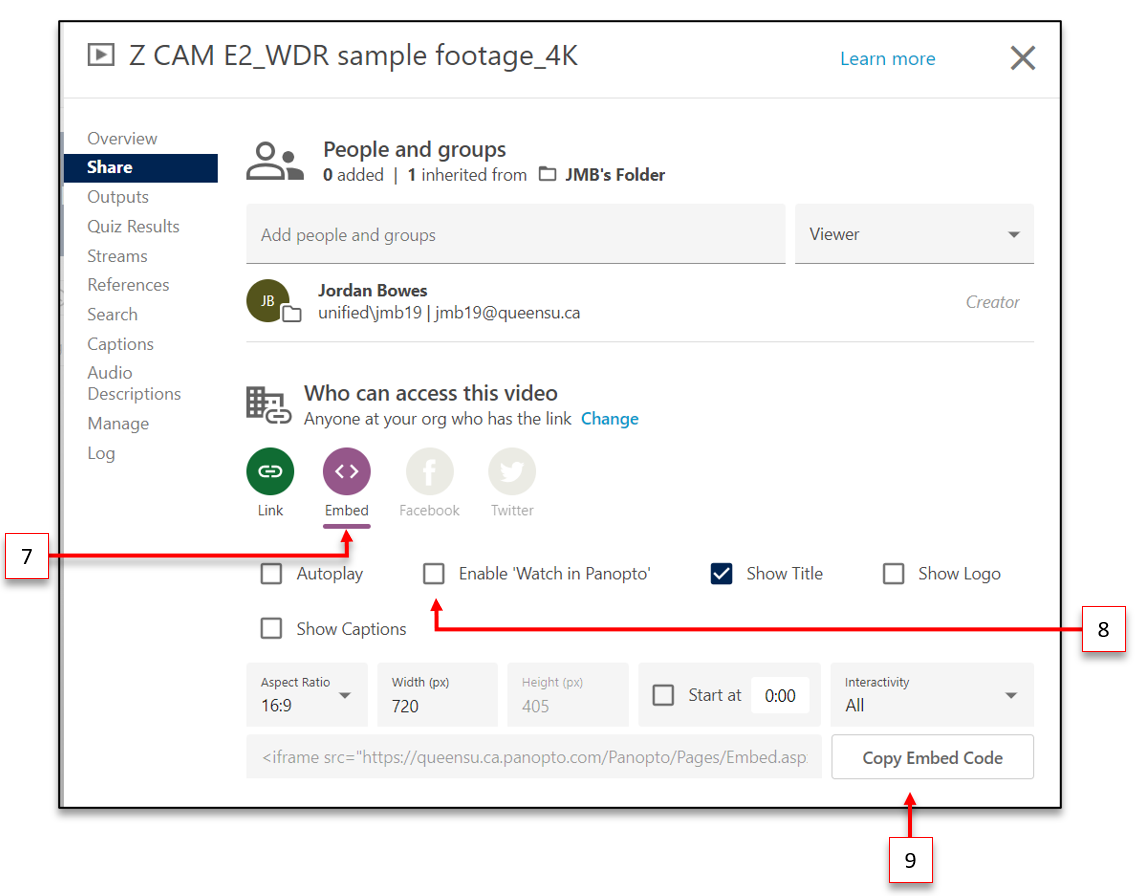This screenshot has height=896, width=1137.
Task: Click the Jordan Bowes name
Action: [373, 291]
